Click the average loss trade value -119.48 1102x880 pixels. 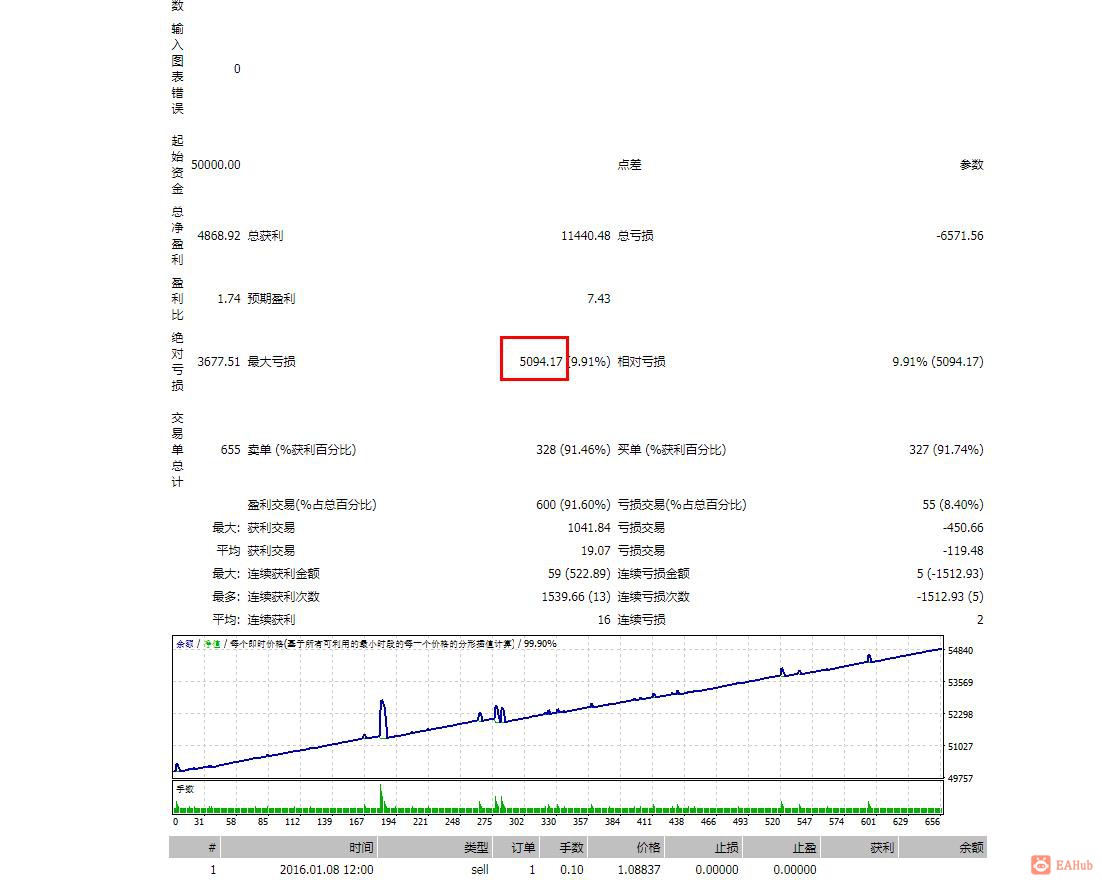click(963, 550)
